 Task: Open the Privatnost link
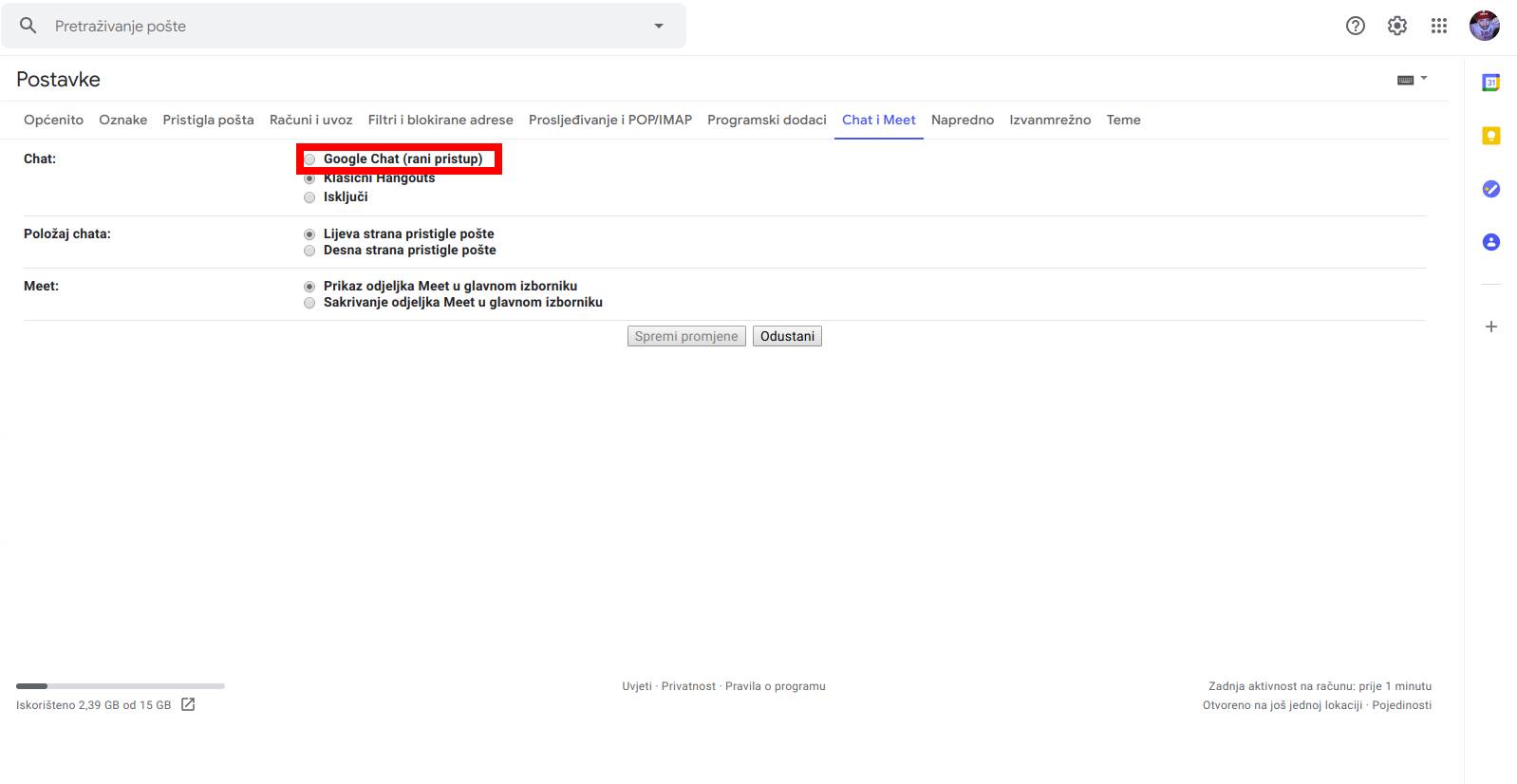point(688,686)
